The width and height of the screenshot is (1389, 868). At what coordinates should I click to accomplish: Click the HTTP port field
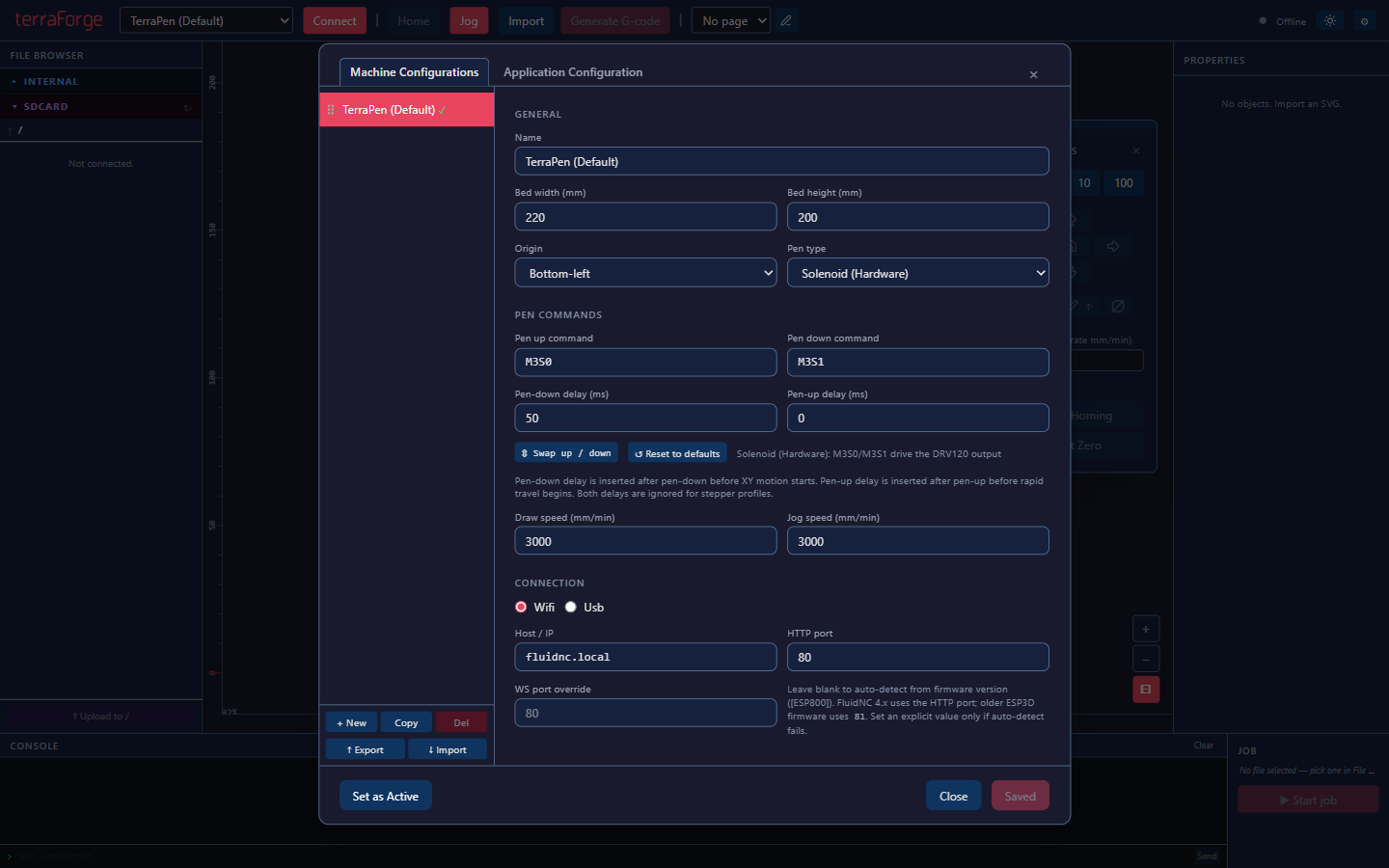(x=918, y=657)
